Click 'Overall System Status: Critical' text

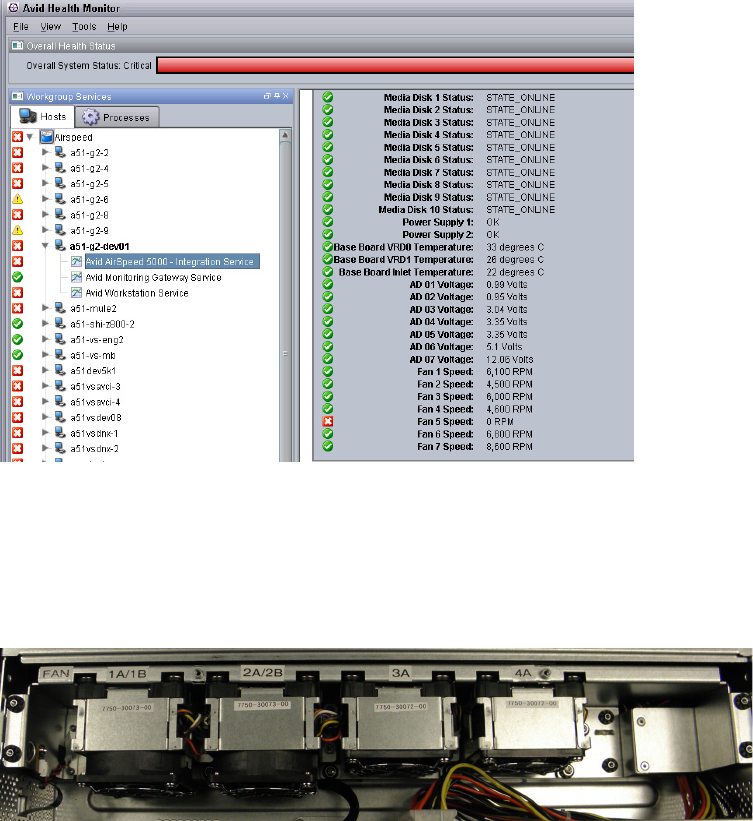tap(89, 65)
